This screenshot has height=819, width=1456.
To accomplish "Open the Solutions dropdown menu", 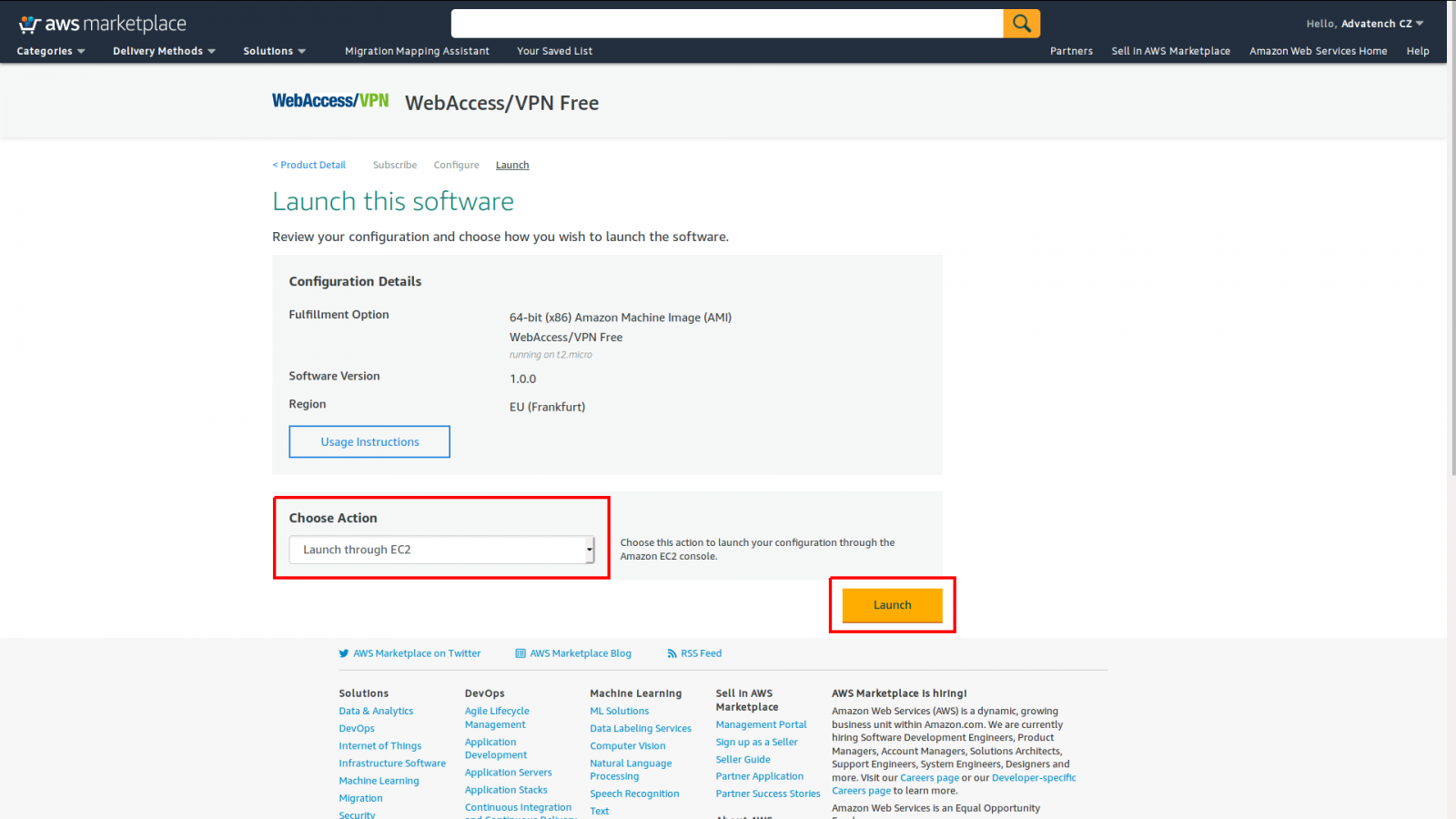I will [x=274, y=52].
